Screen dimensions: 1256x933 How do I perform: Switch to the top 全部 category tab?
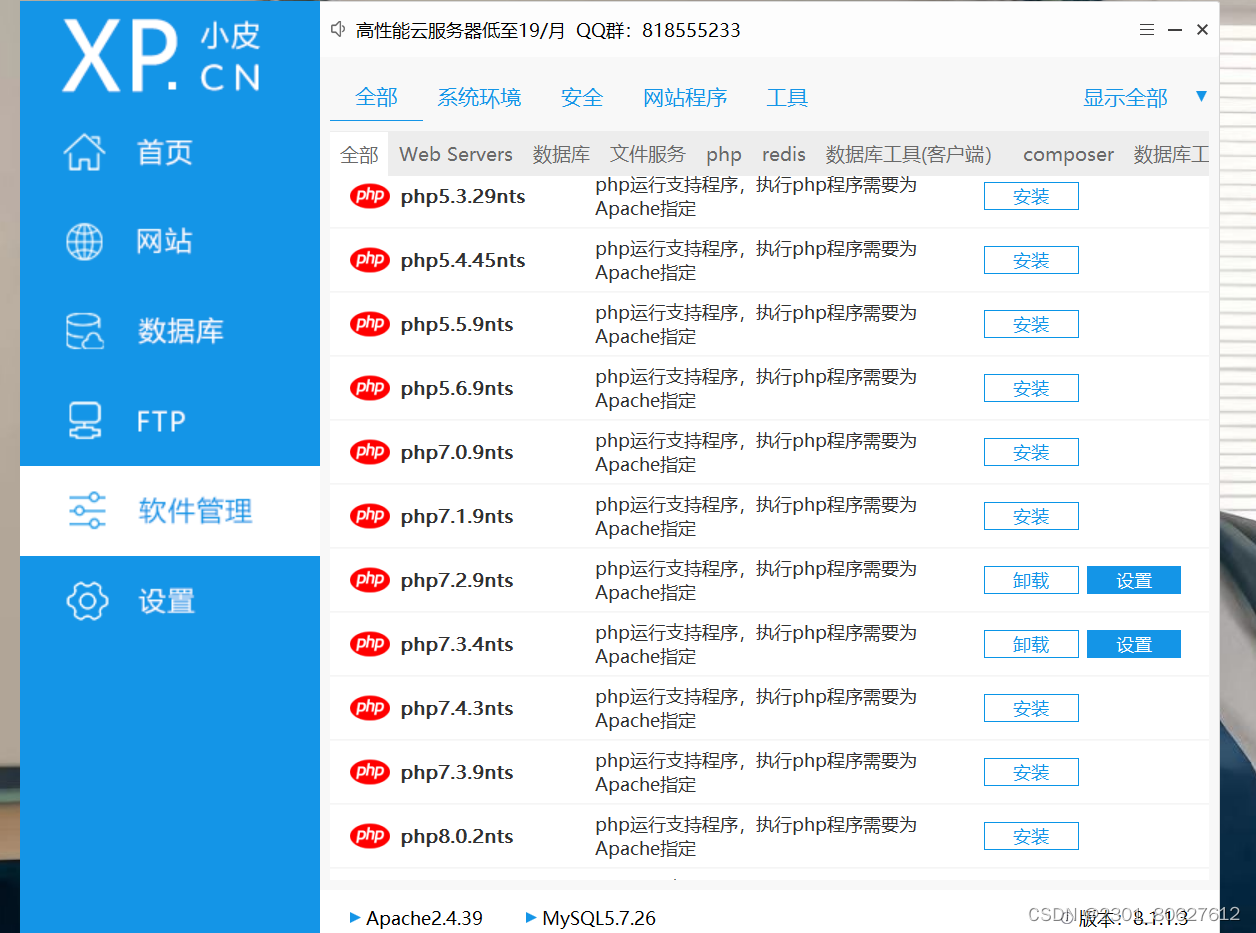[376, 97]
